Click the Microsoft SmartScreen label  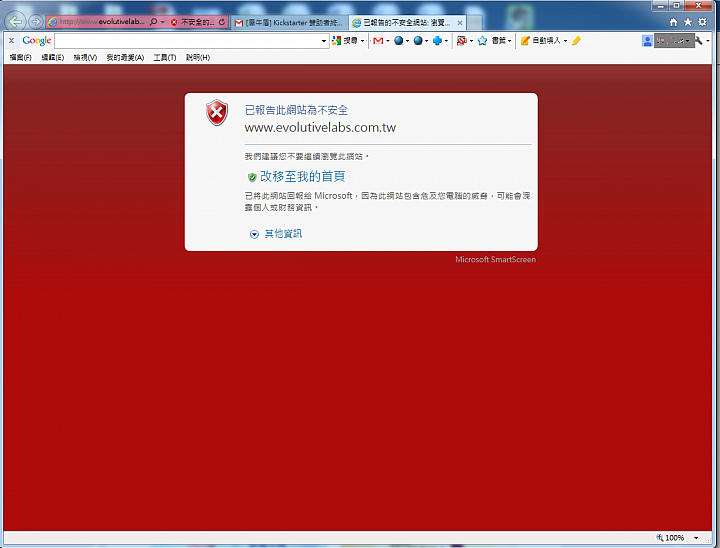point(495,260)
